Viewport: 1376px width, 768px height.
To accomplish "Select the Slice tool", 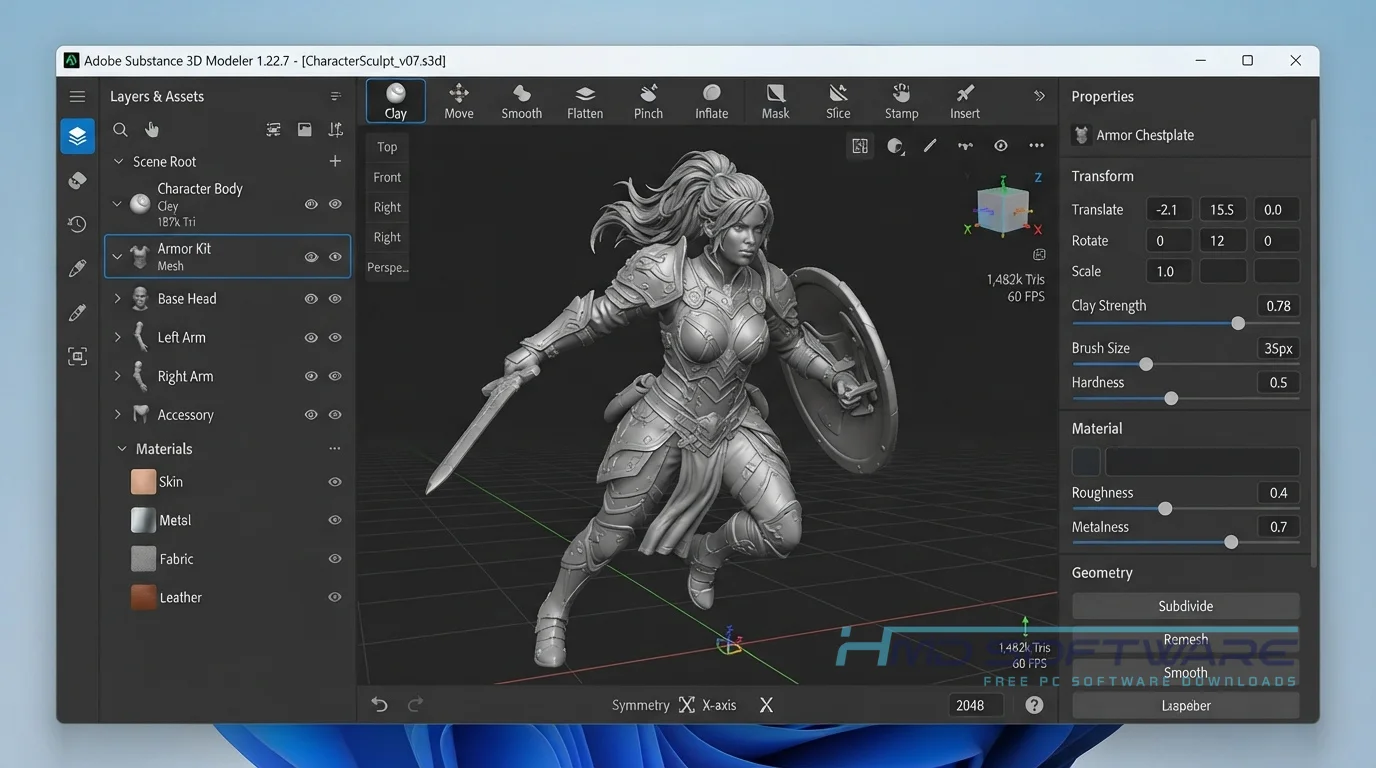I will click(x=838, y=101).
